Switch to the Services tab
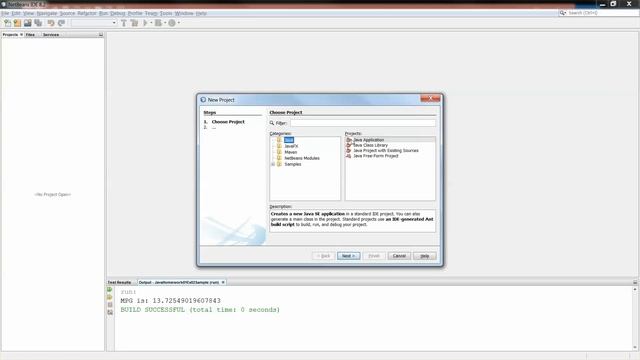Image resolution: width=640 pixels, height=360 pixels. (x=51, y=35)
